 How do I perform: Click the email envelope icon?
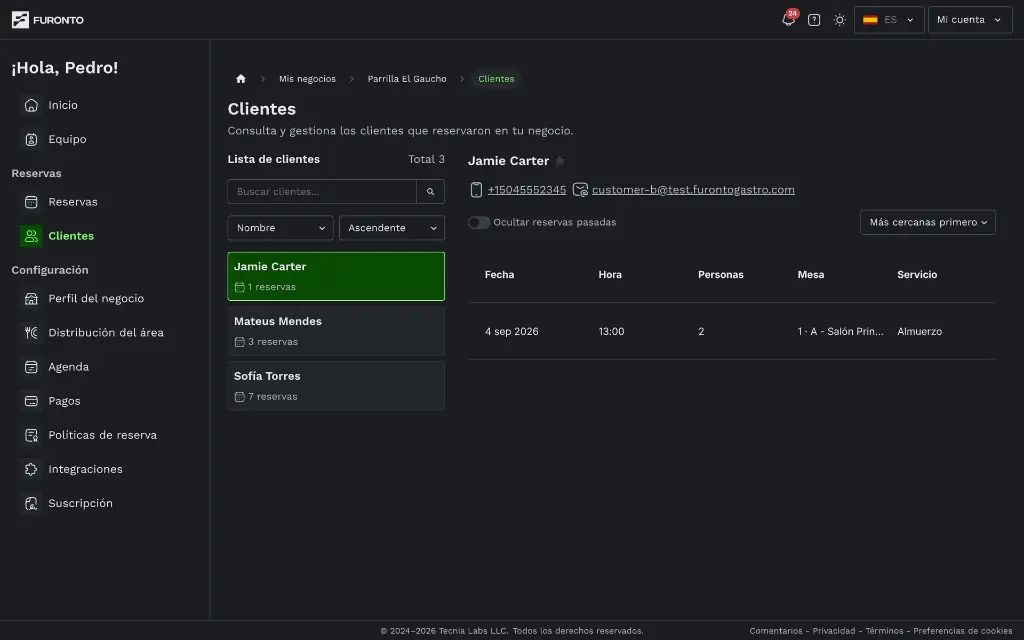580,190
